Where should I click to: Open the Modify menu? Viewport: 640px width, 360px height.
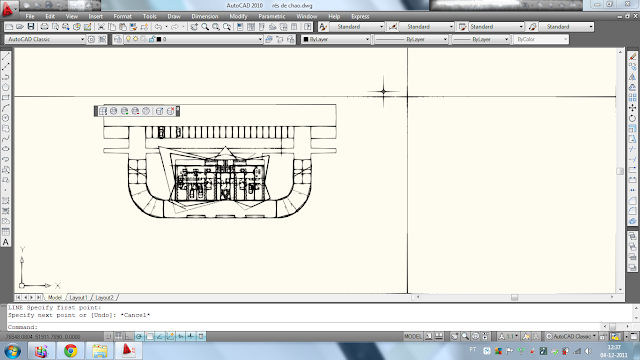pos(238,16)
